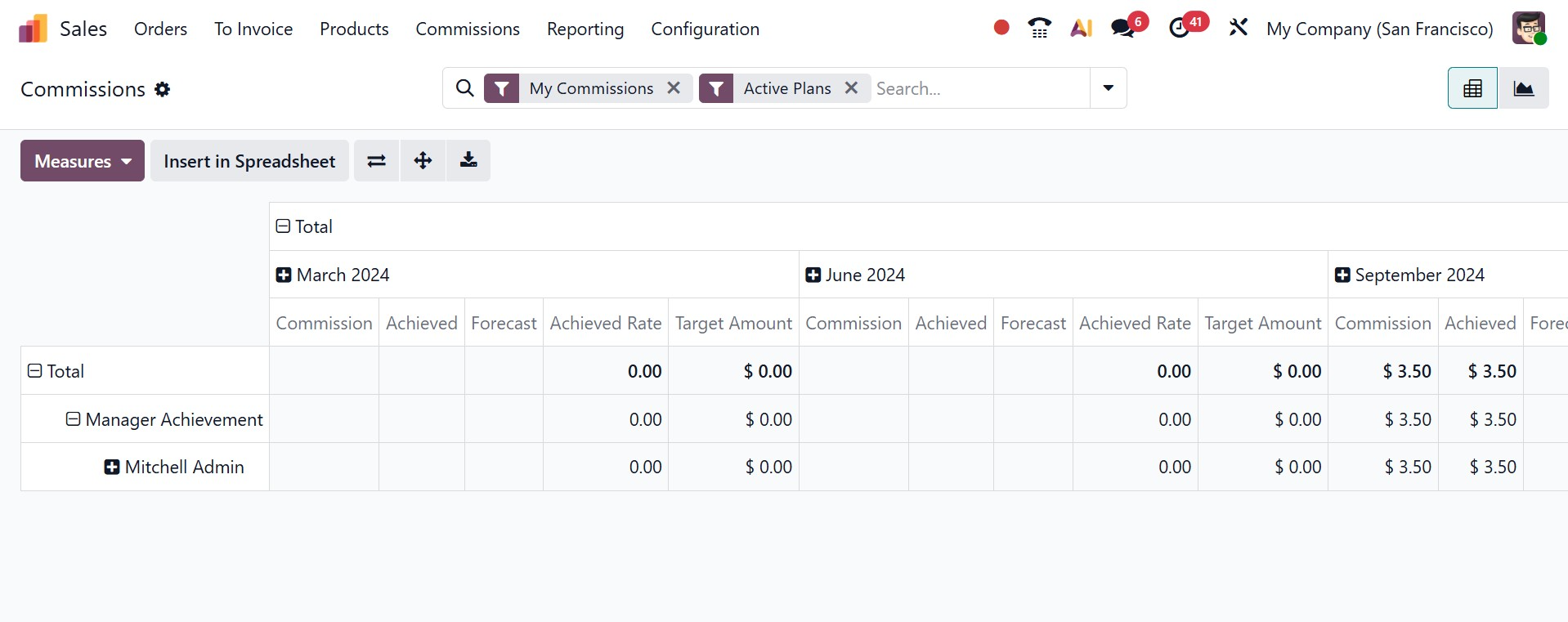Open the chat conversations icon
Image resolution: width=1568 pixels, height=622 pixels.
(1123, 29)
